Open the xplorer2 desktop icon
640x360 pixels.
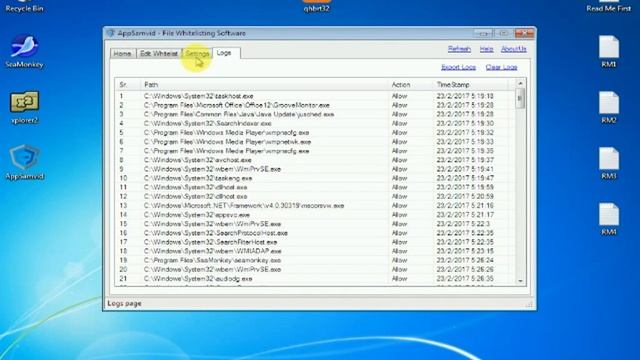24,107
